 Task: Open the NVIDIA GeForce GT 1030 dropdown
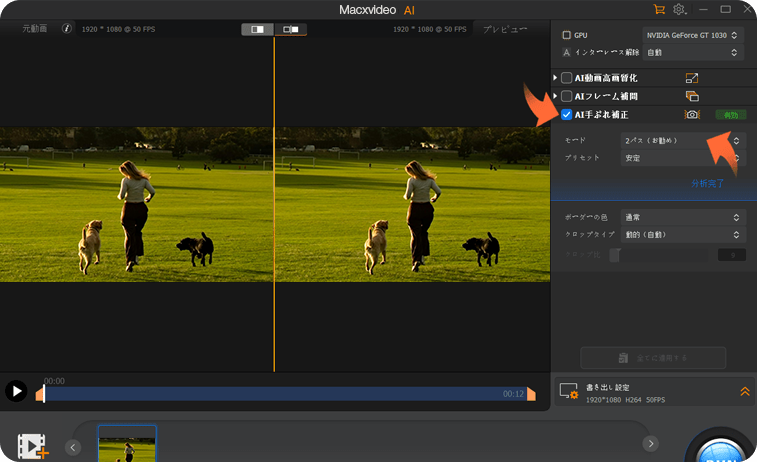point(691,35)
